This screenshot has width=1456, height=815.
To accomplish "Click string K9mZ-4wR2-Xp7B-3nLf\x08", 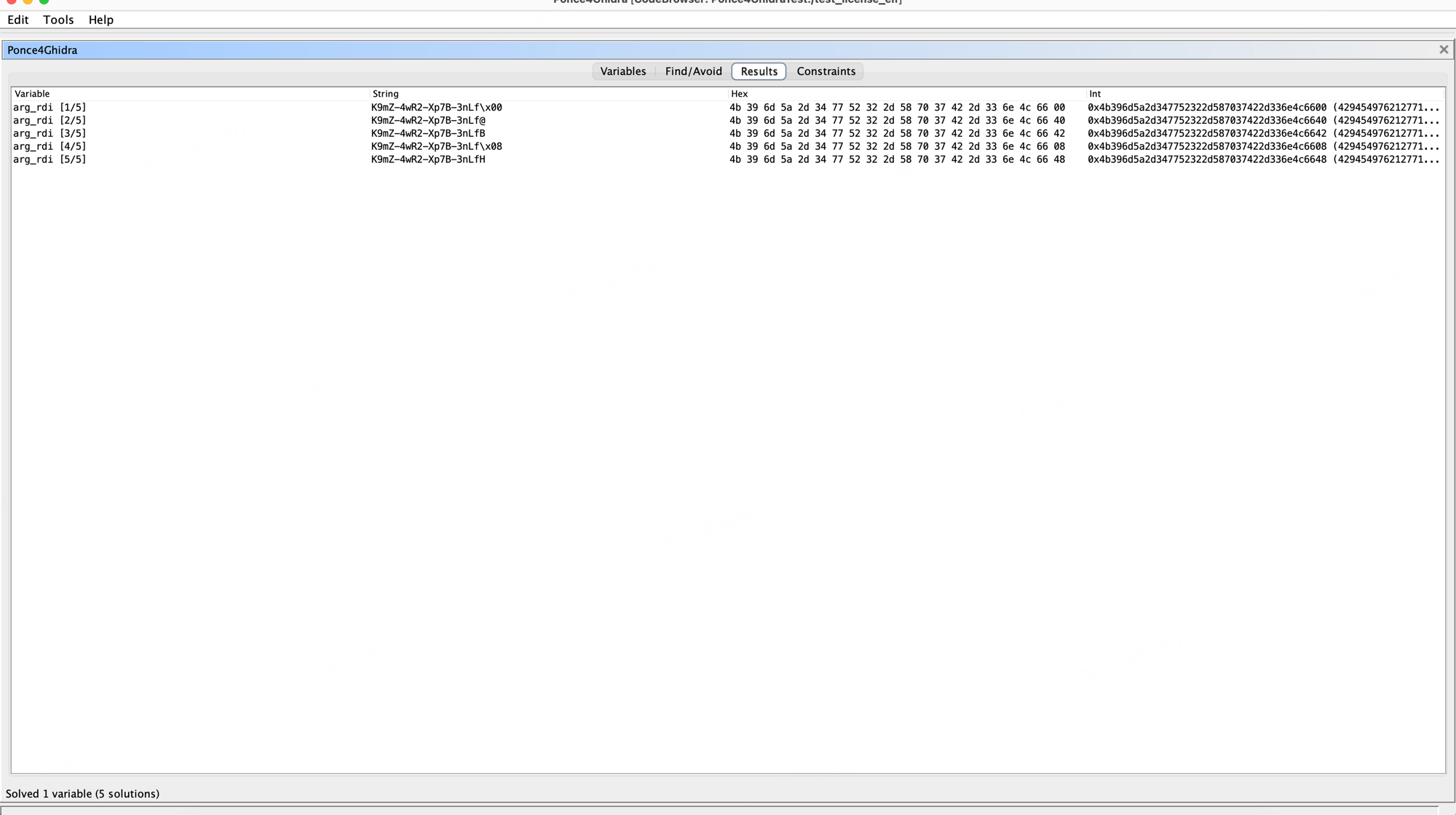I will click(437, 146).
